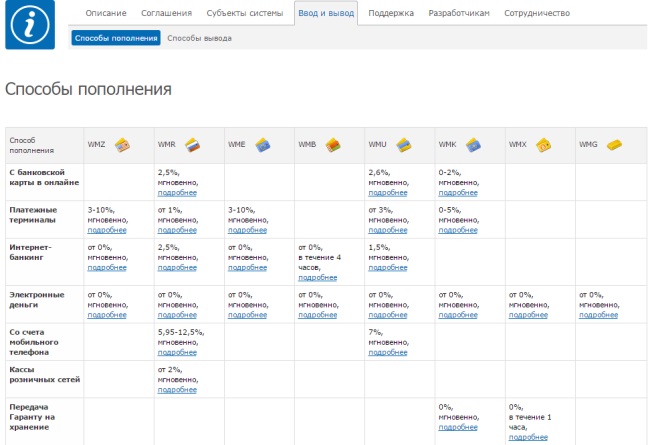Click the WMU wallet icon
This screenshot has height=445, width=650.
(x=402, y=145)
